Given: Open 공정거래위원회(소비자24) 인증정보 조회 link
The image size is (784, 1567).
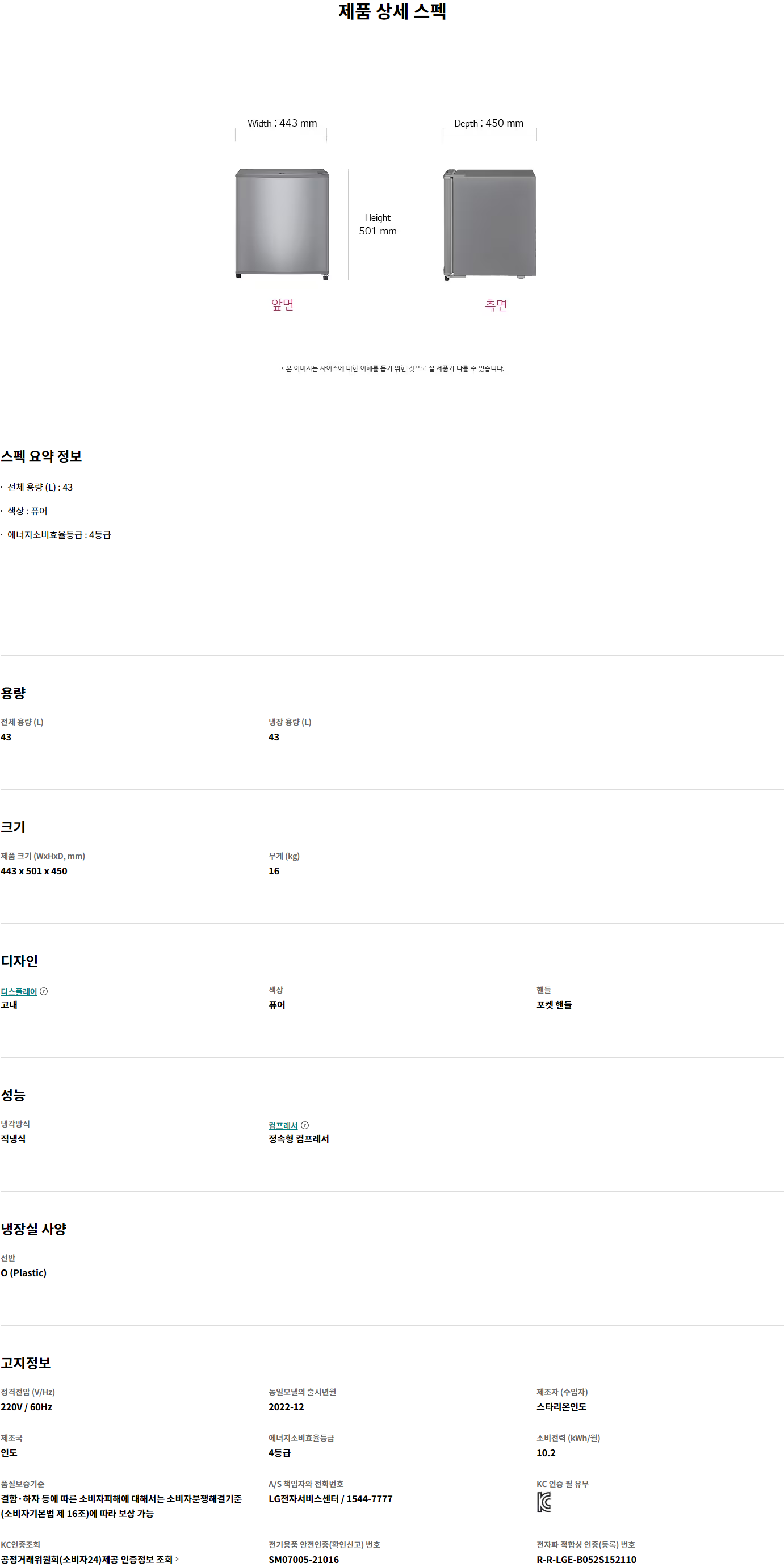Looking at the screenshot, I should click(x=86, y=1559).
